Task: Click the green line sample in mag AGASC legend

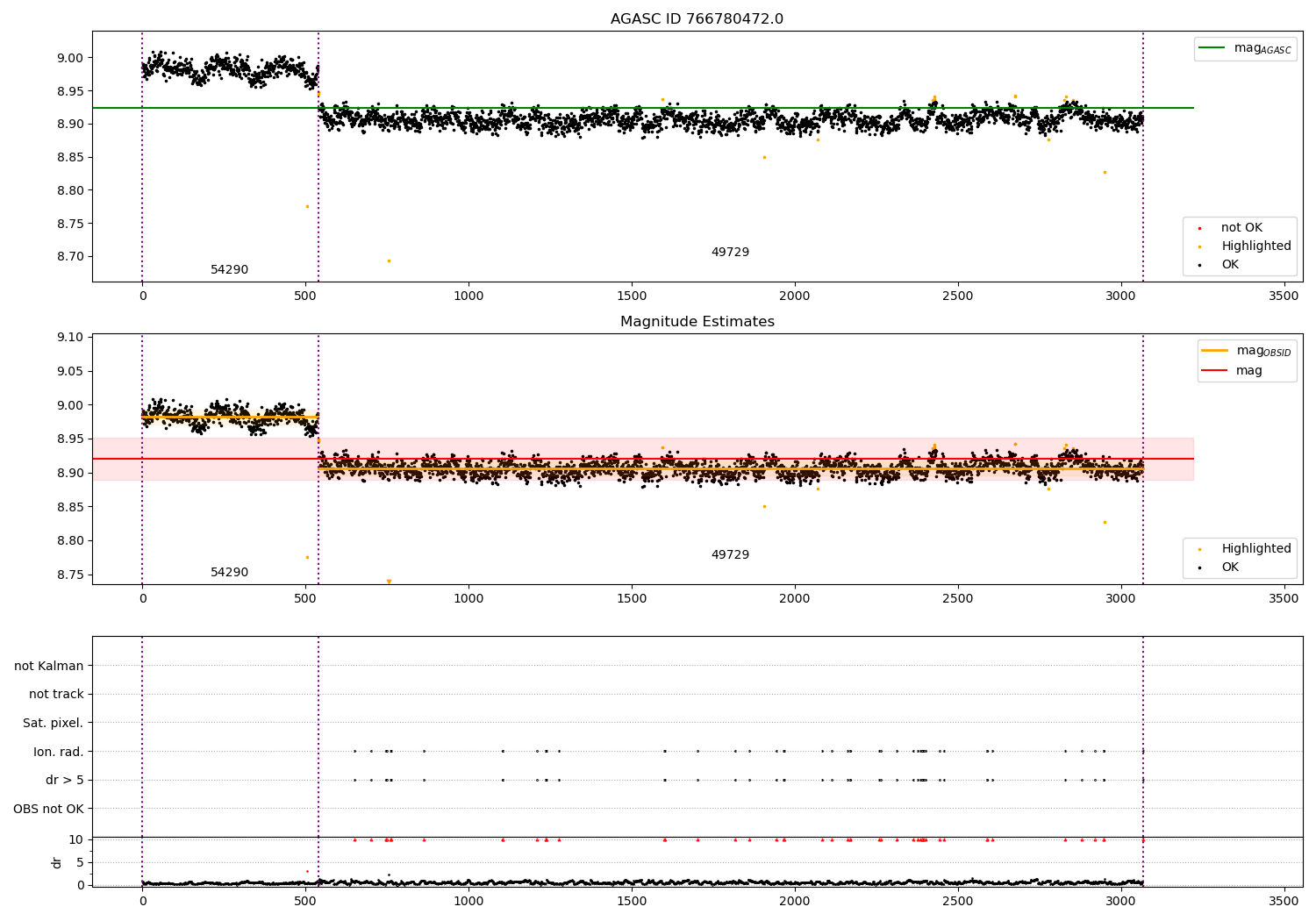Action: (1212, 48)
